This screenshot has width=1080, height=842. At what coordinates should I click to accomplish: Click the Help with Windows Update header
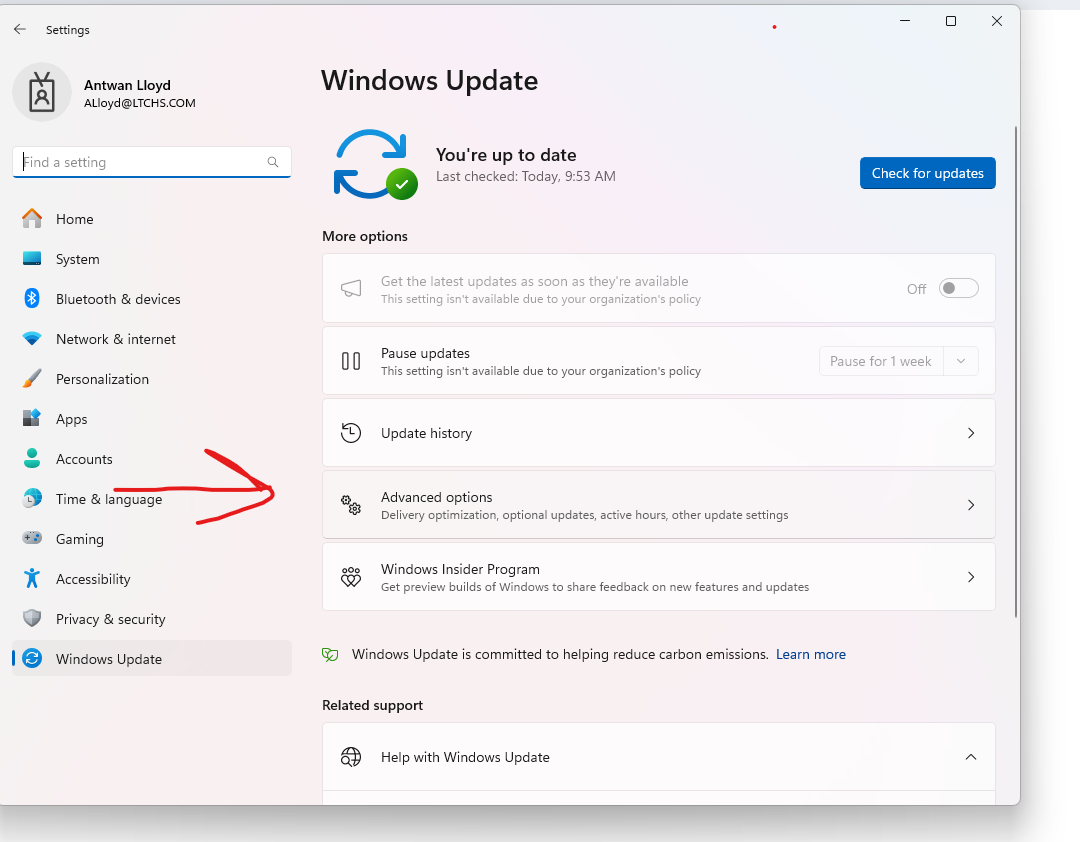658,757
